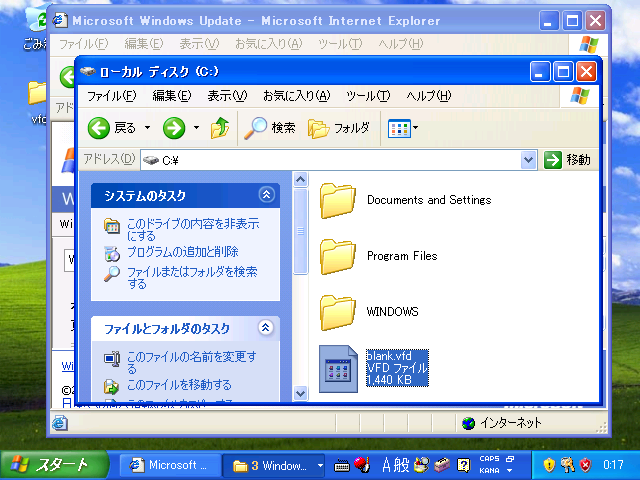
Task: Expand the address bar dropdown
Action: (528, 160)
